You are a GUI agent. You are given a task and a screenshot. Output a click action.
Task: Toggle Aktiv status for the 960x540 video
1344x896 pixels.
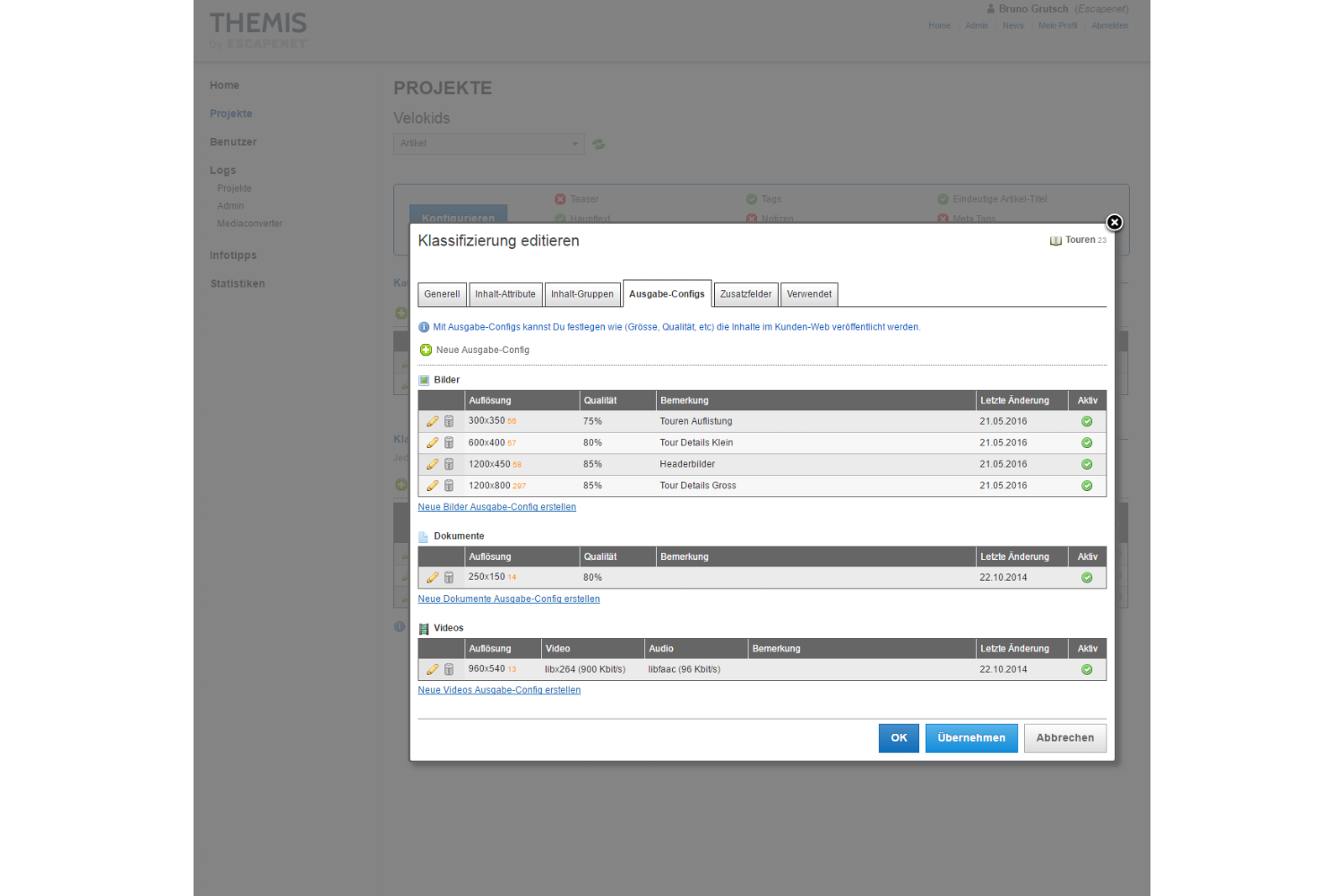pyautogui.click(x=1087, y=669)
